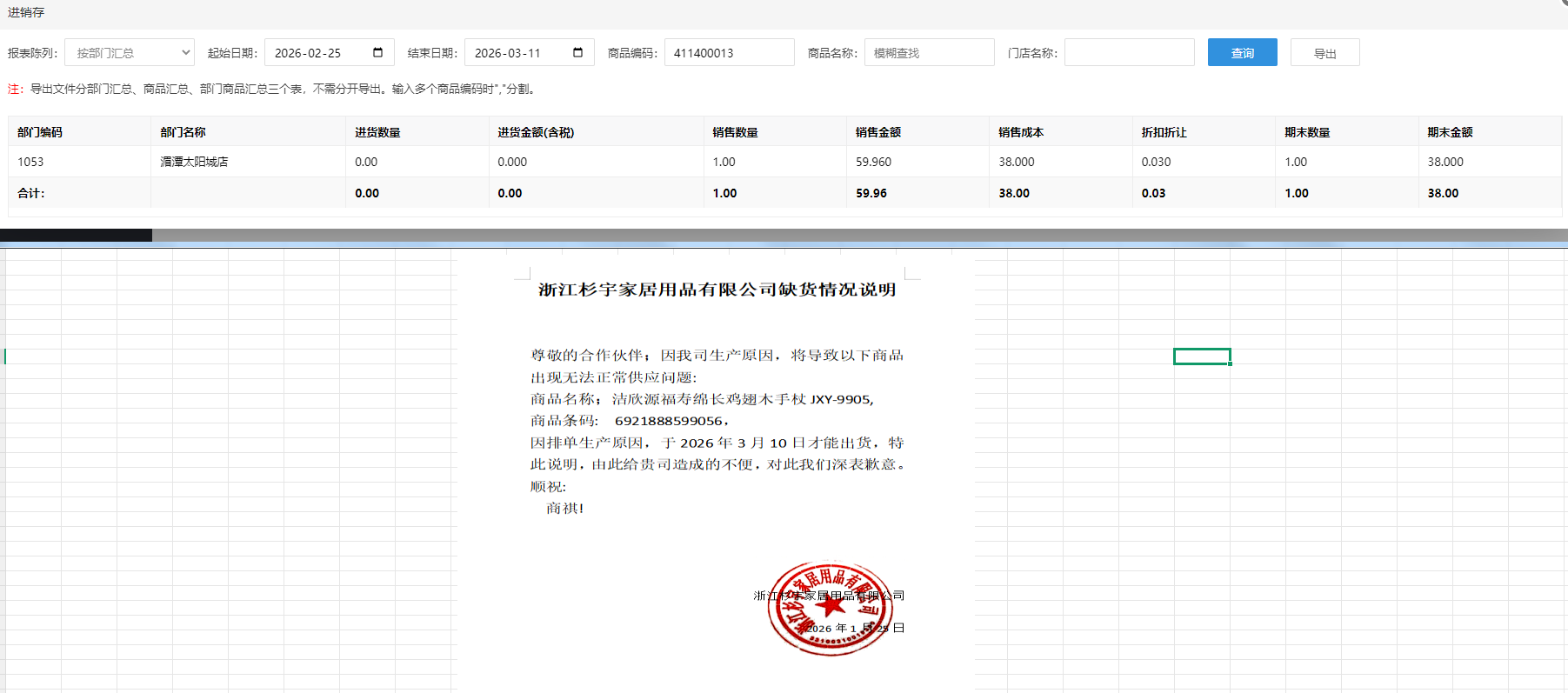The image size is (1568, 693).
Task: Select the 灞灞太阳城店 department row
Action: (194, 162)
